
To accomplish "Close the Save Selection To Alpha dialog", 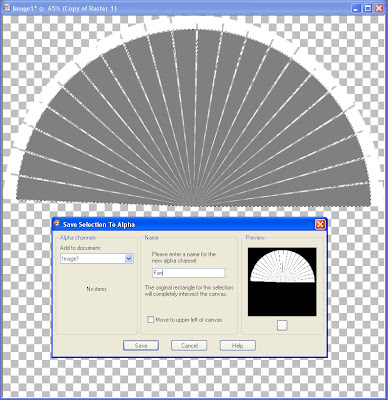I will pos(320,224).
